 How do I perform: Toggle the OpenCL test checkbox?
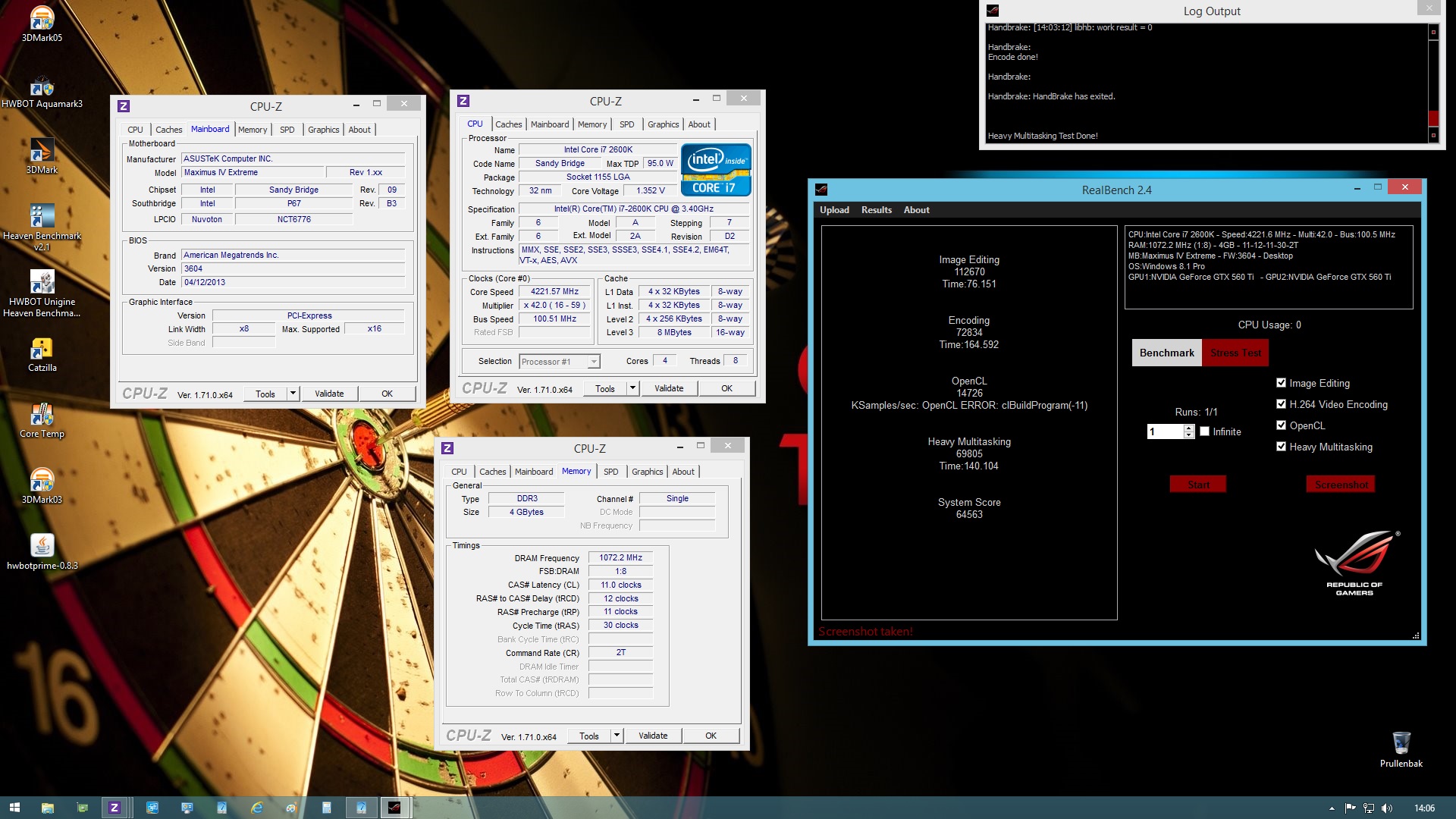click(1281, 425)
